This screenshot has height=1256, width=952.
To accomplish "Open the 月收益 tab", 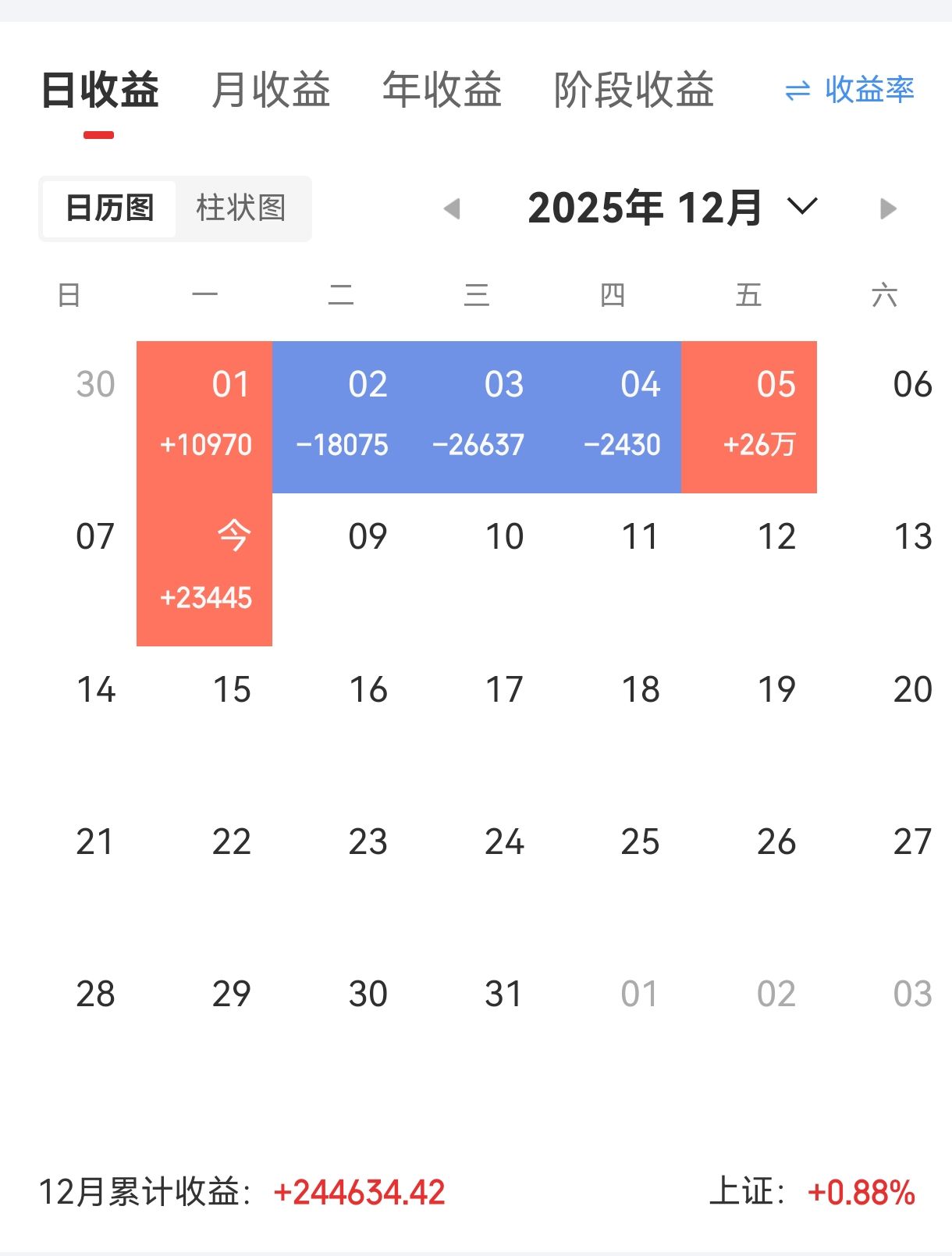I will (x=271, y=90).
